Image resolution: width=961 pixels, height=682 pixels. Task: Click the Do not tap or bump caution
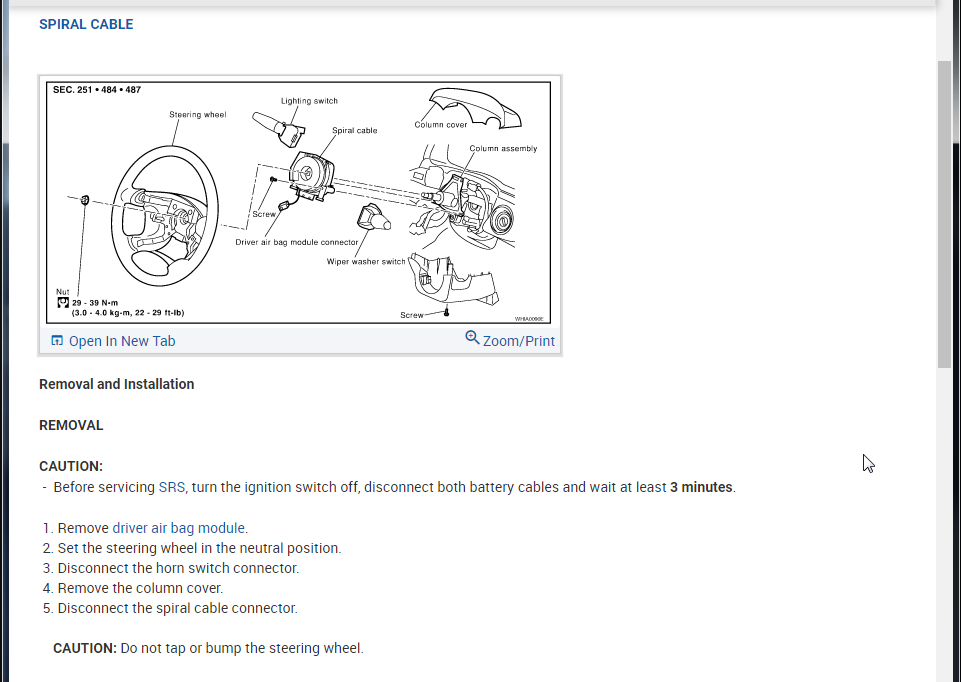click(208, 648)
